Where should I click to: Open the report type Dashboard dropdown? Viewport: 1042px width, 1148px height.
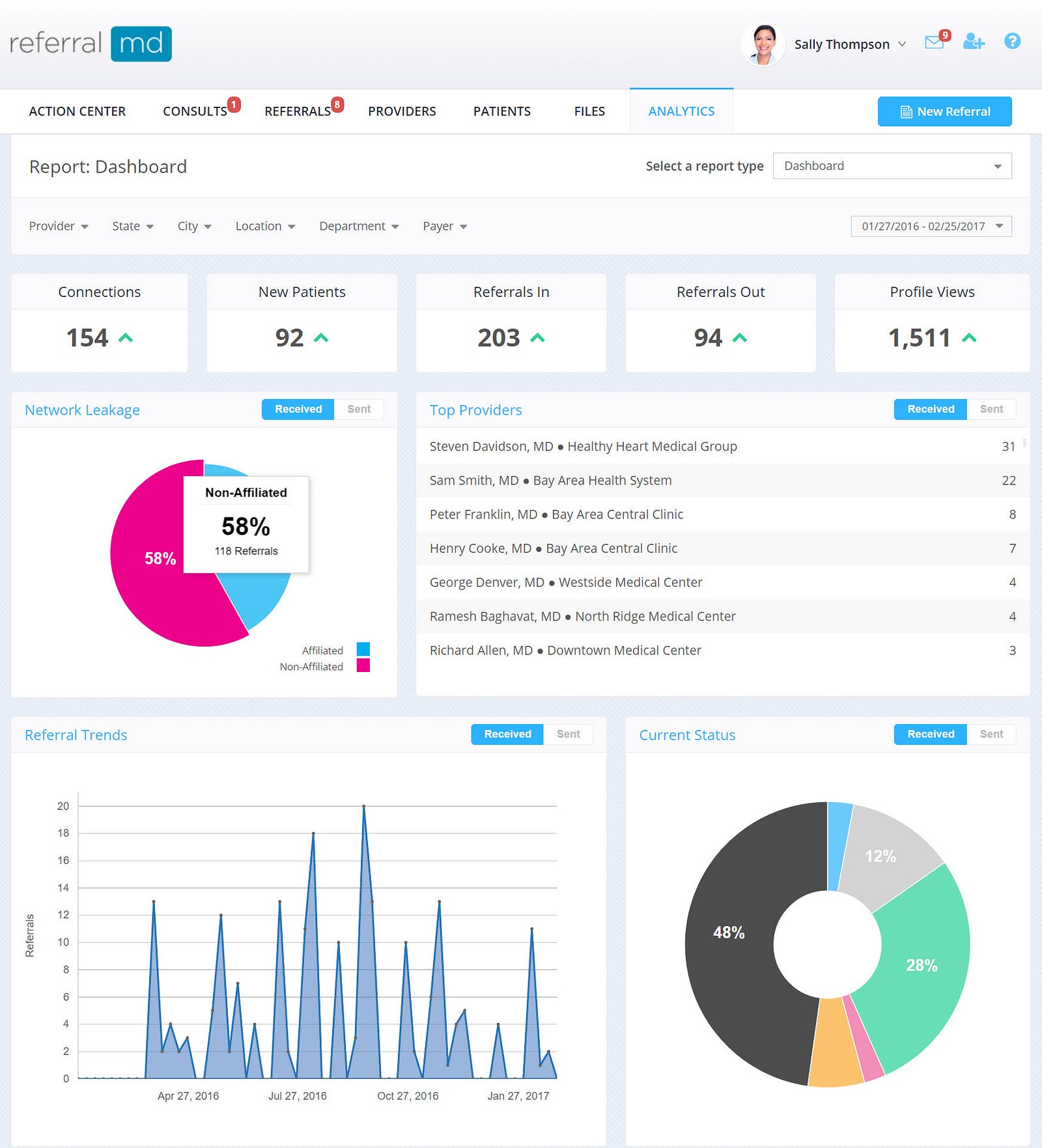click(892, 165)
